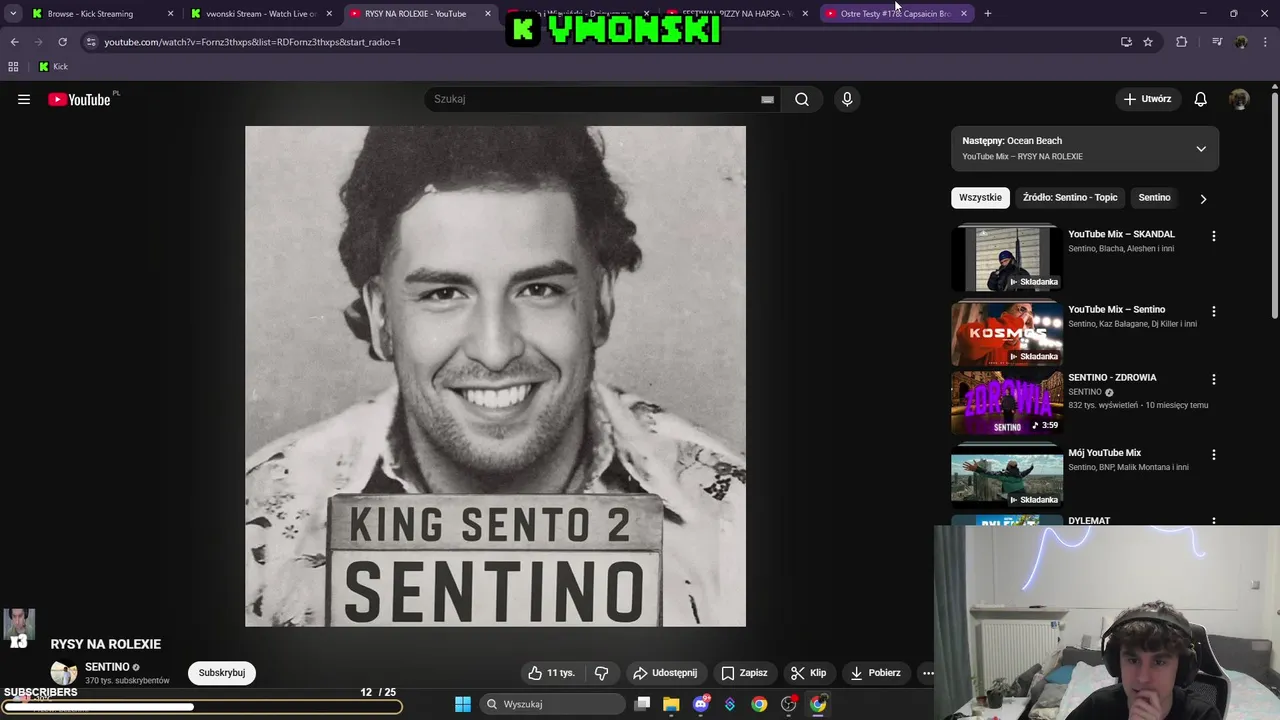Open Discord from the taskbar
The image size is (1280, 720).
[x=701, y=704]
